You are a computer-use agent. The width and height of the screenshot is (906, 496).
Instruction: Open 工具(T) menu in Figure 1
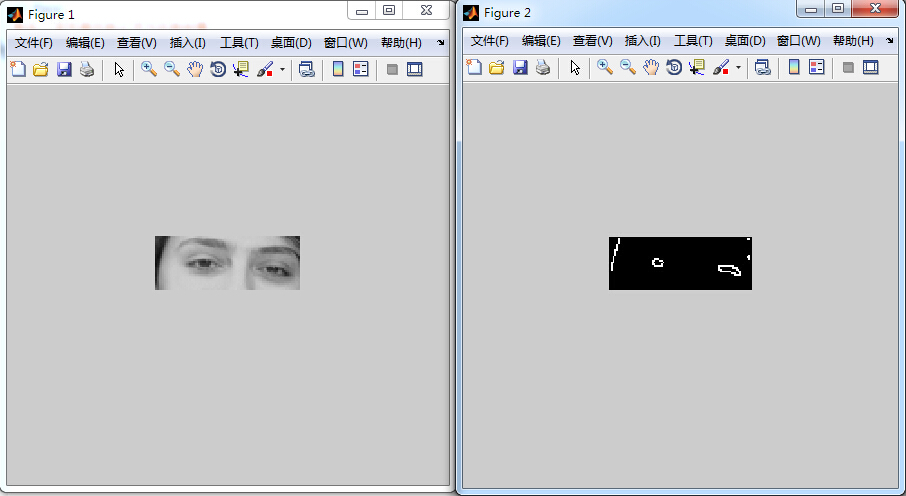coord(239,43)
